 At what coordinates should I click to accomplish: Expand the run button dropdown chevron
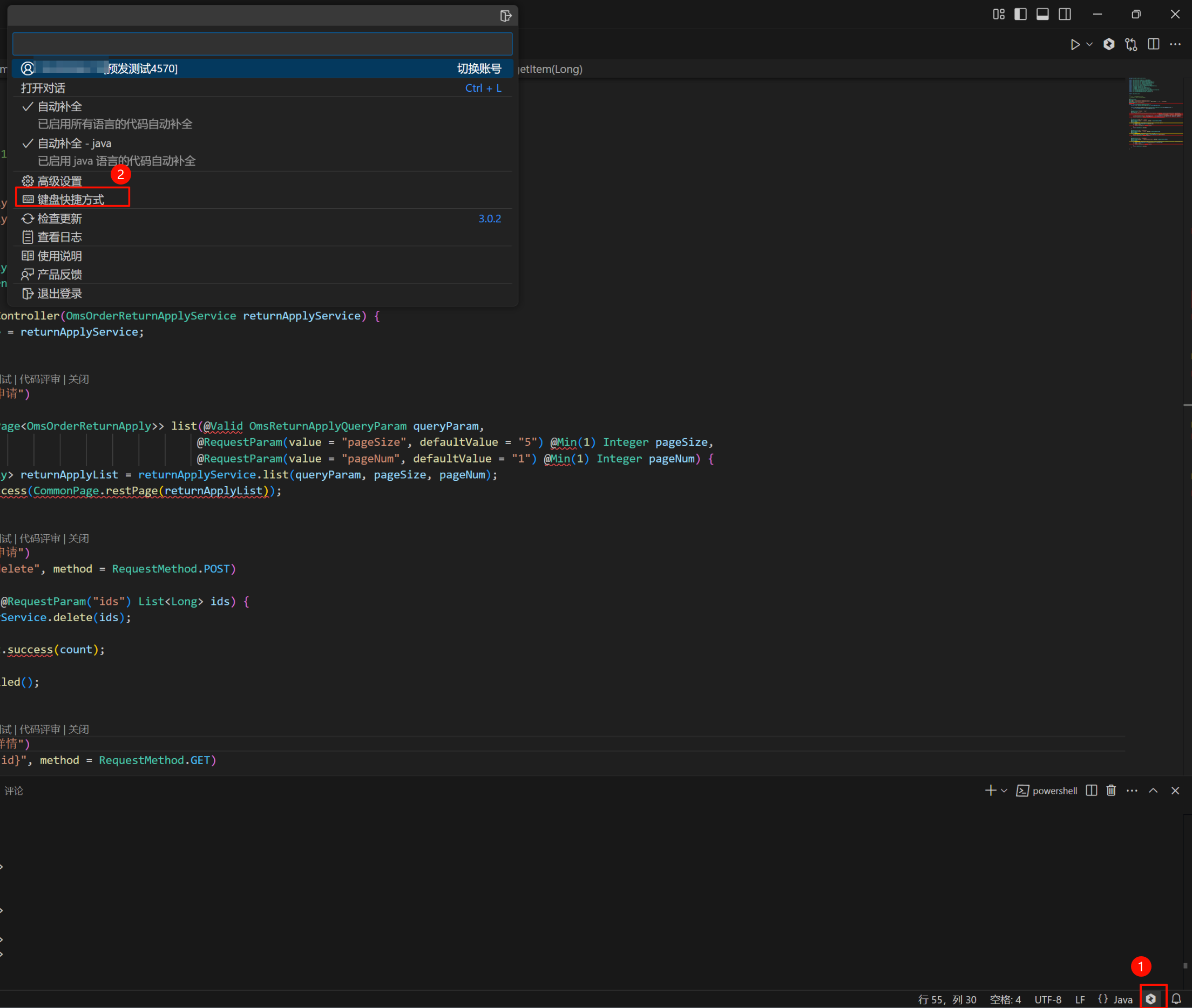(1090, 44)
